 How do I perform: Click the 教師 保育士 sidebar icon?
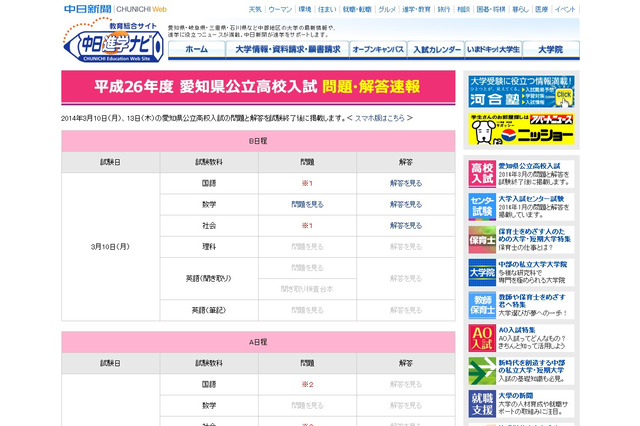click(482, 305)
